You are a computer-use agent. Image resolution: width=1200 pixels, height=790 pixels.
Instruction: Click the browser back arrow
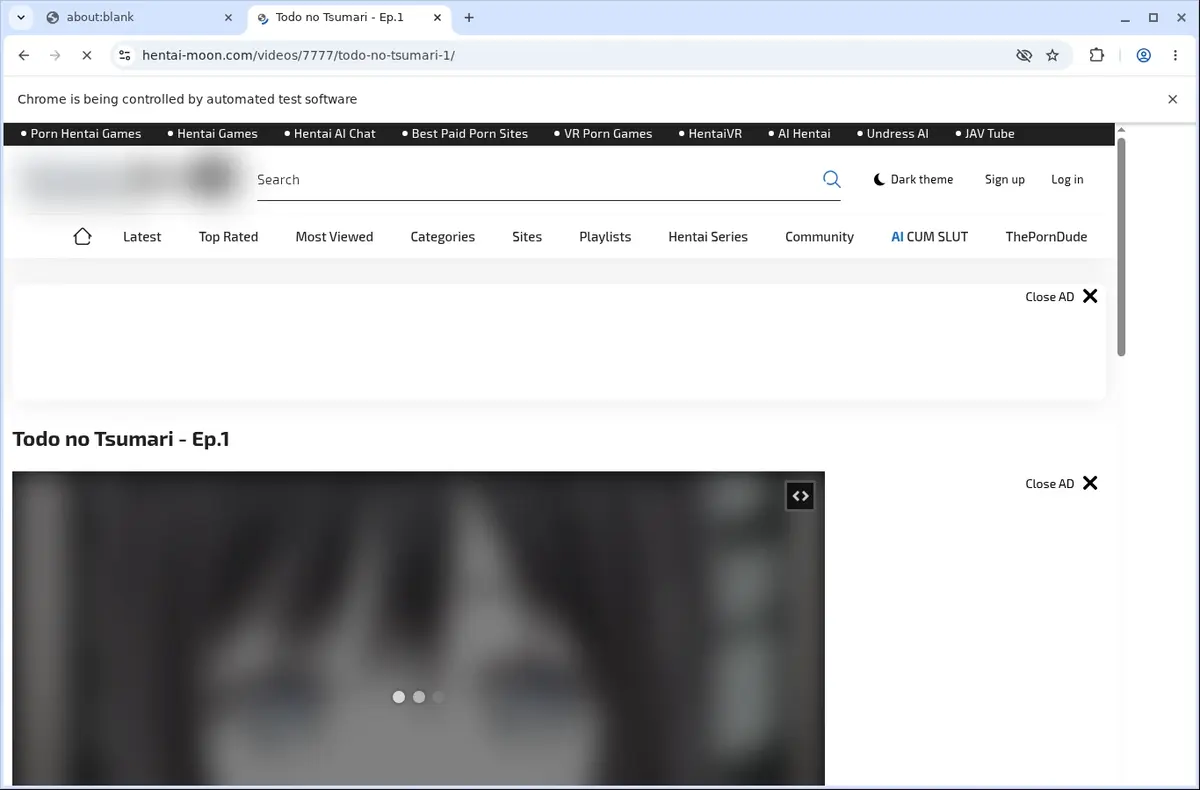(x=24, y=56)
